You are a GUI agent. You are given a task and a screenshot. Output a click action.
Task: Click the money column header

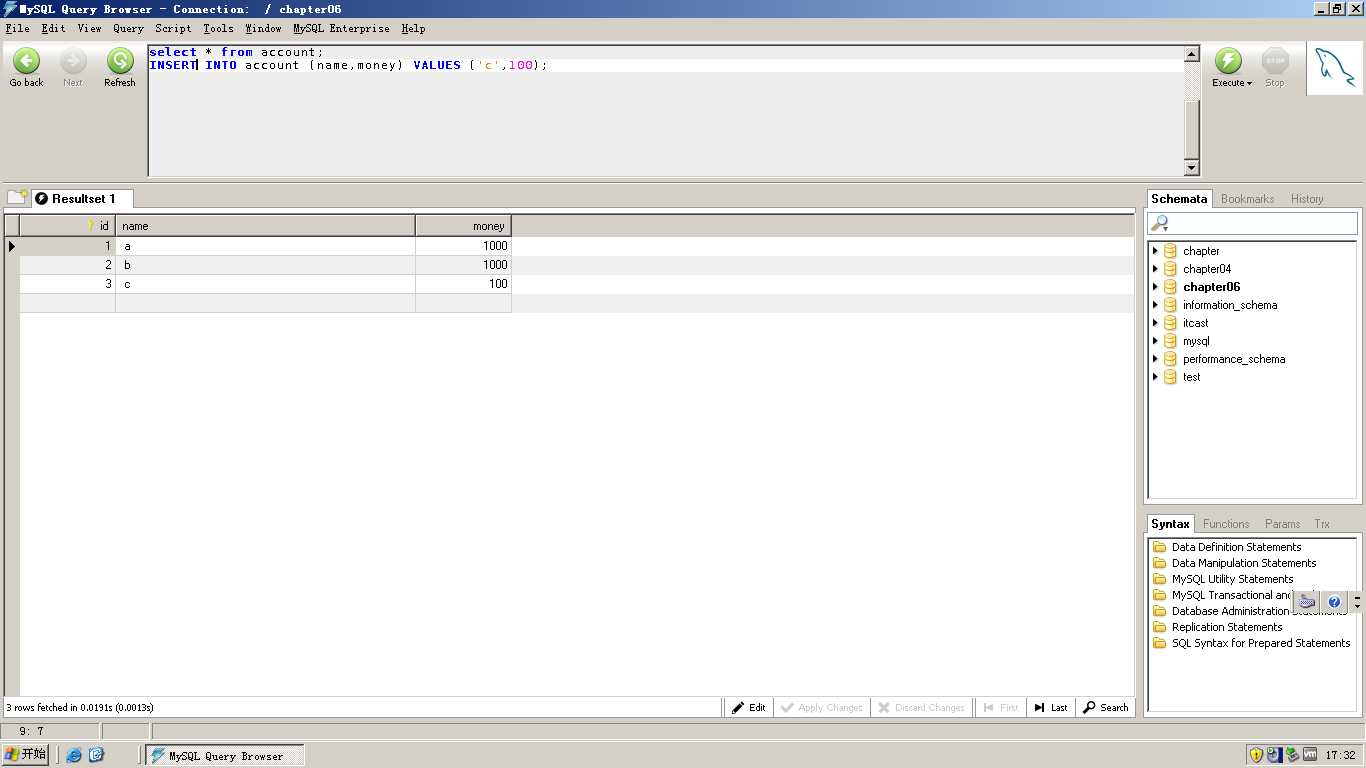pos(463,226)
